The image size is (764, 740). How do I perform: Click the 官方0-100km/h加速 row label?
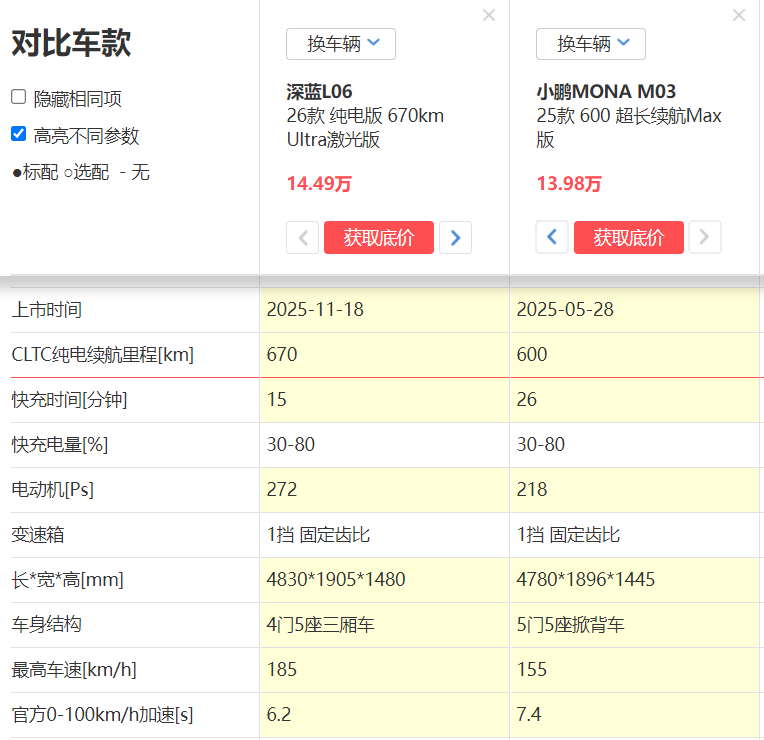point(102,715)
